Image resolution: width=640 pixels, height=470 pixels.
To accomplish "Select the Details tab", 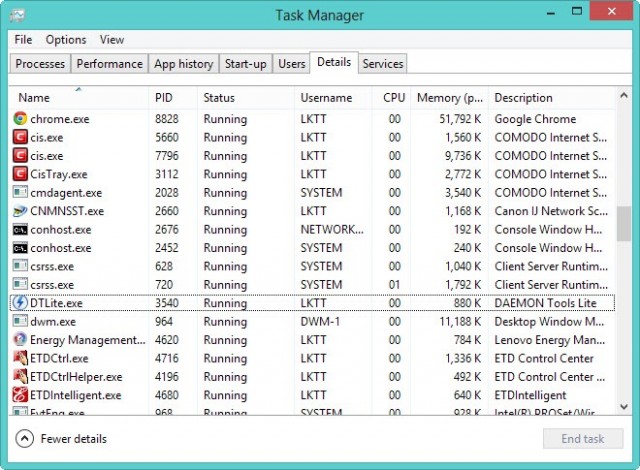I will pyautogui.click(x=334, y=62).
